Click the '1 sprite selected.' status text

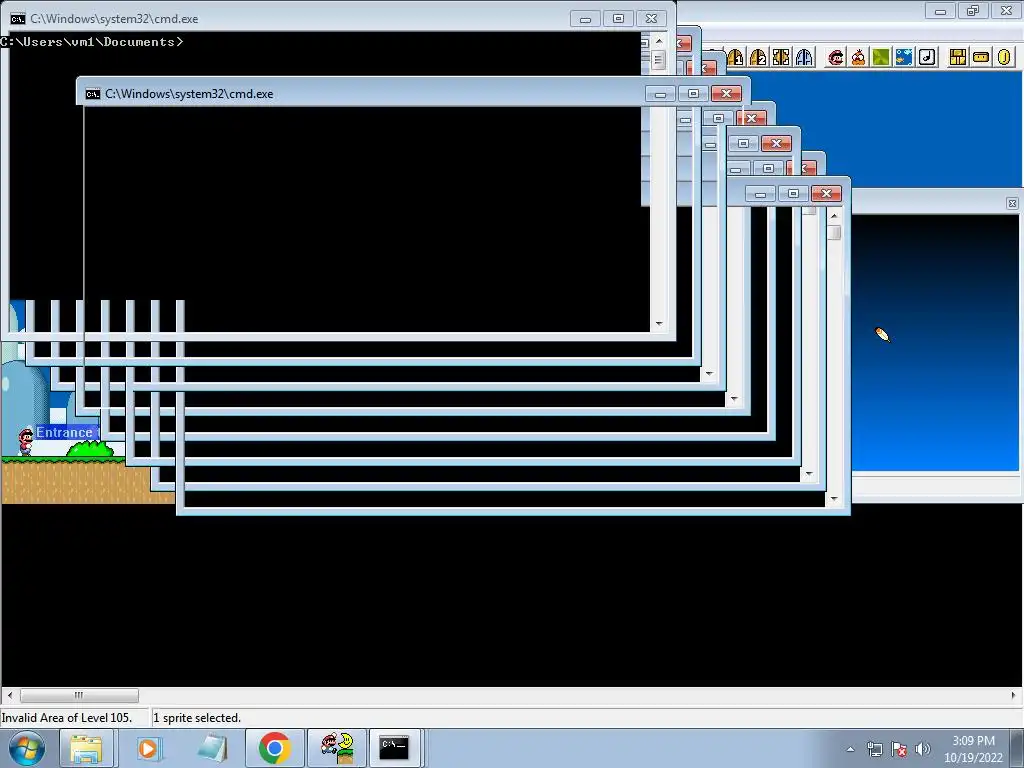pos(197,718)
